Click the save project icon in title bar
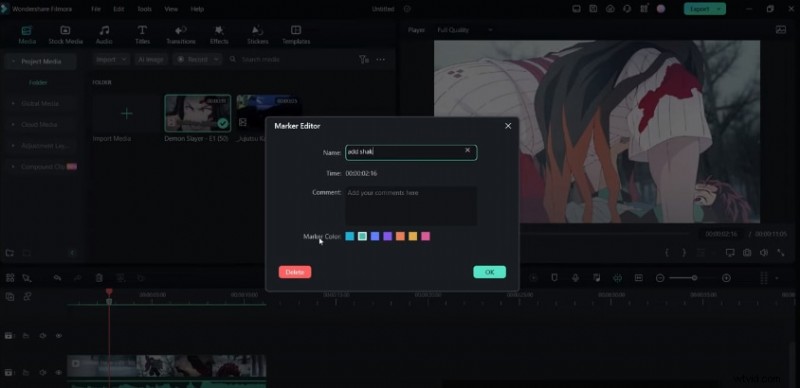The width and height of the screenshot is (800, 388). pos(593,9)
